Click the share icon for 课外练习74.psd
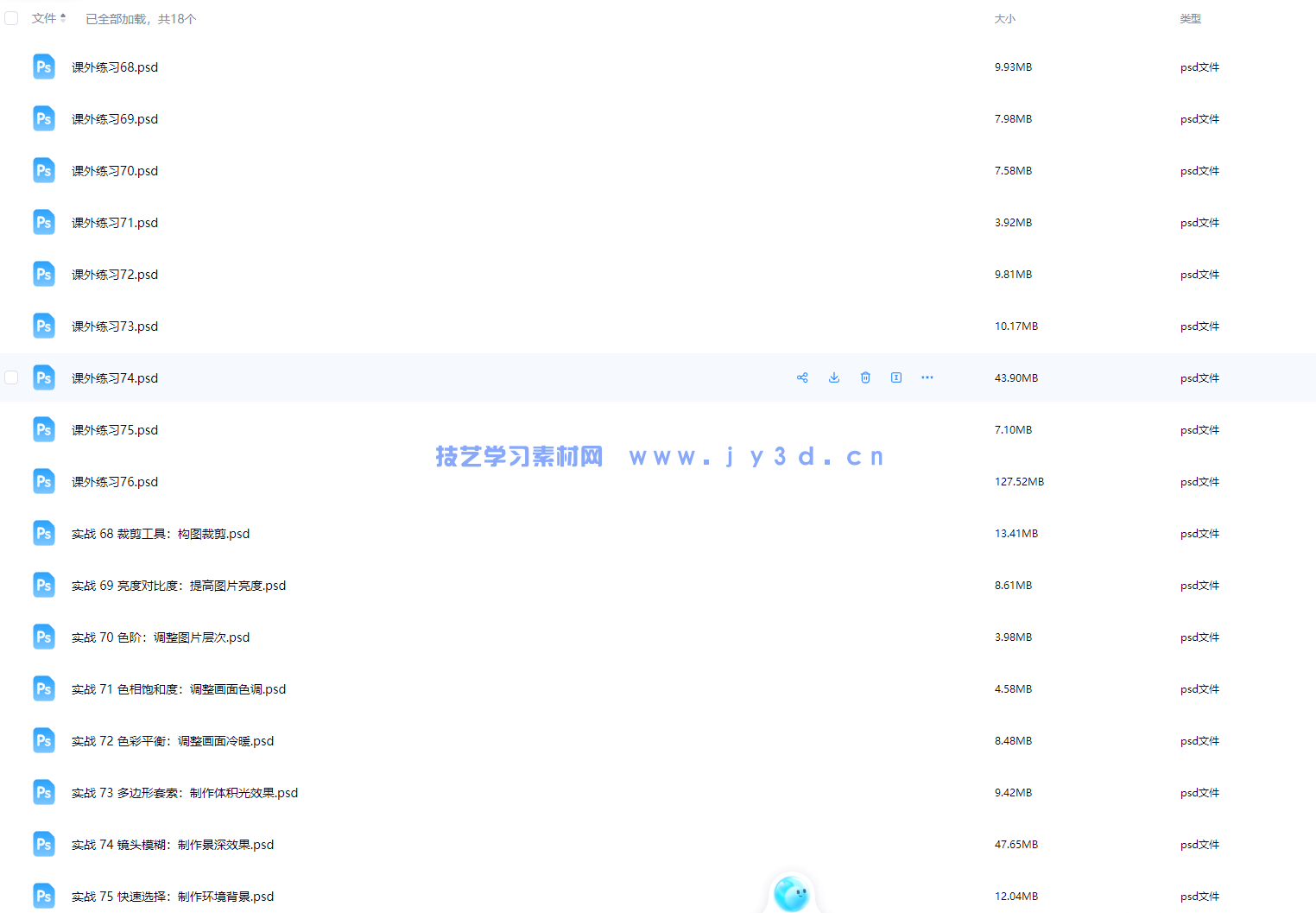This screenshot has height=913, width=1316. coord(802,377)
